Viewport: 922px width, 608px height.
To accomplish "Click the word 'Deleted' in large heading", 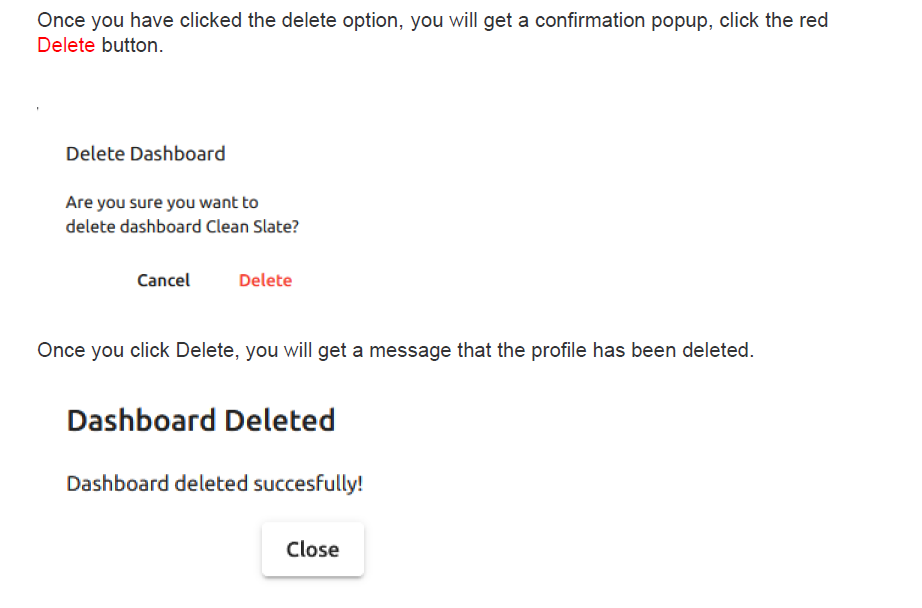I will tap(280, 420).
